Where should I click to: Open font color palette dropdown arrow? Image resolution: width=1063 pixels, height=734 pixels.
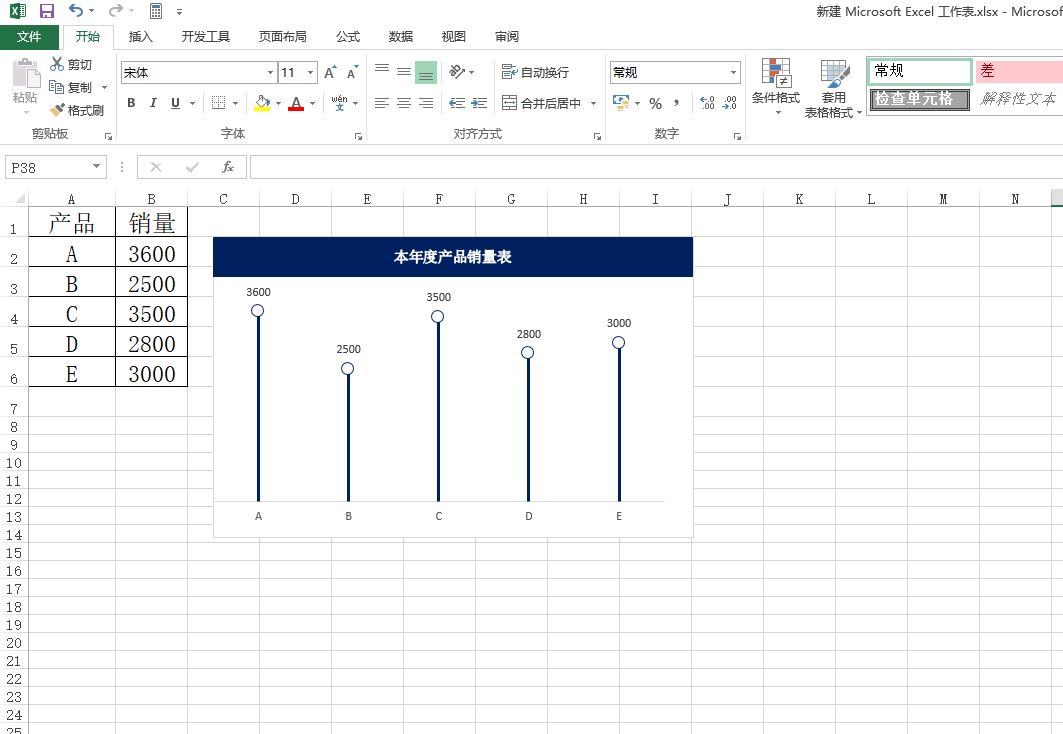tap(313, 104)
